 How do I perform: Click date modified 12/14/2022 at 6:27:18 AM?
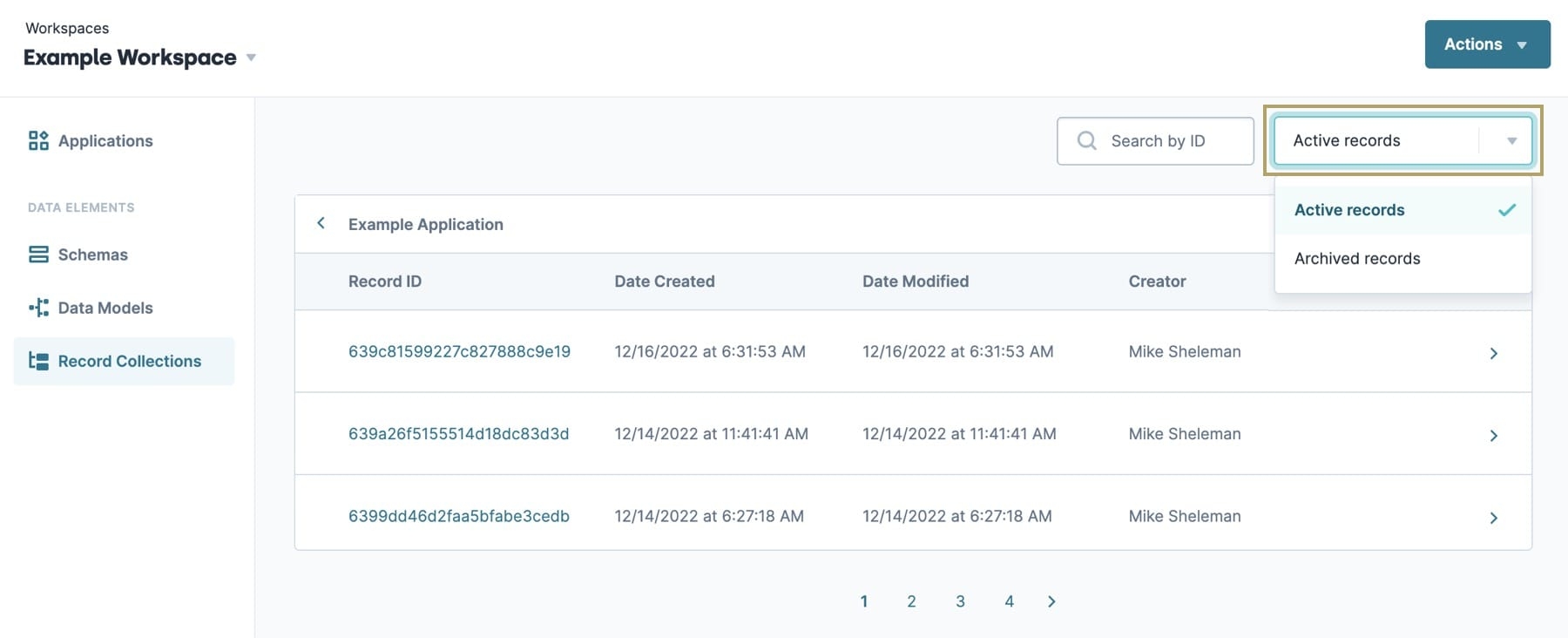(x=956, y=516)
